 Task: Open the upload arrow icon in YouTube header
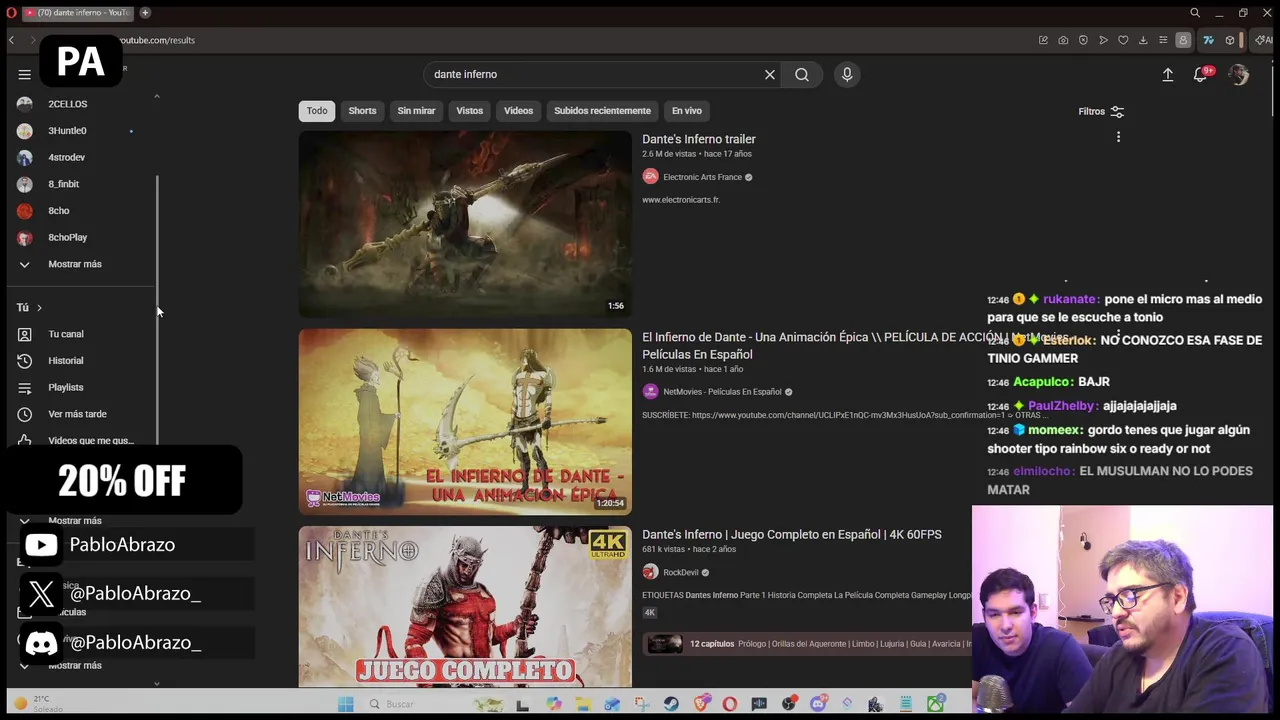pyautogui.click(x=1167, y=74)
